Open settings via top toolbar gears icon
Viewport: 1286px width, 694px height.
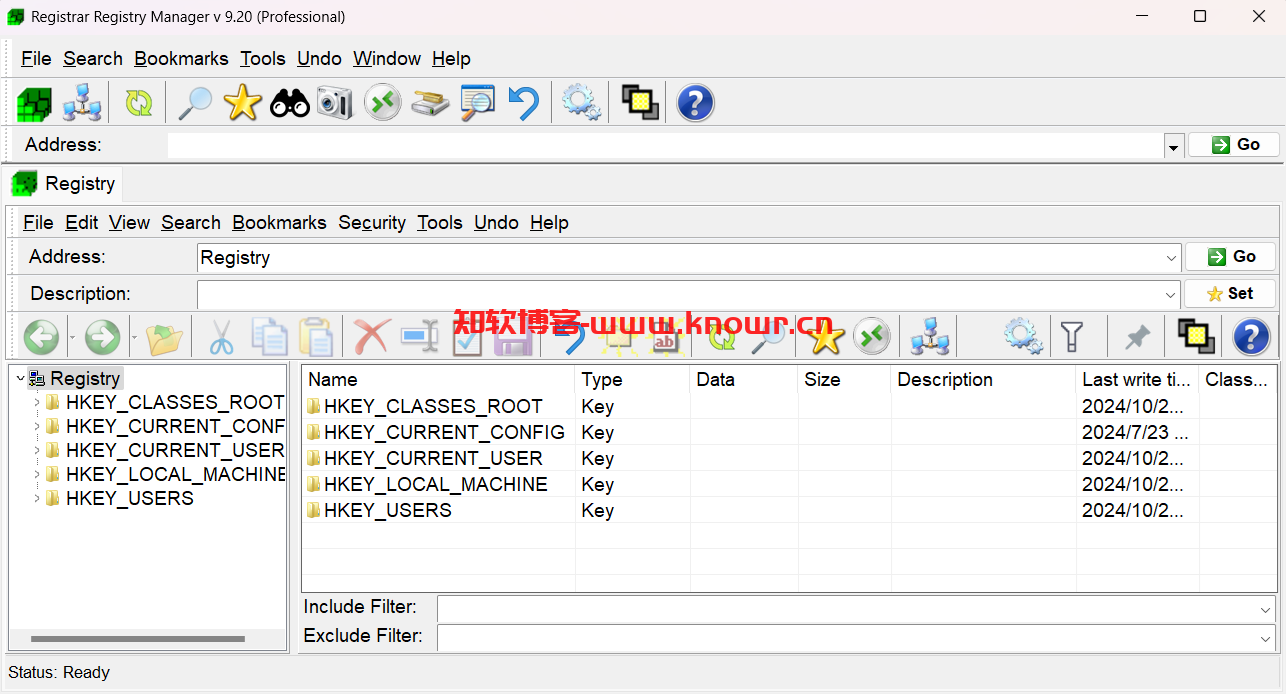[x=581, y=103]
